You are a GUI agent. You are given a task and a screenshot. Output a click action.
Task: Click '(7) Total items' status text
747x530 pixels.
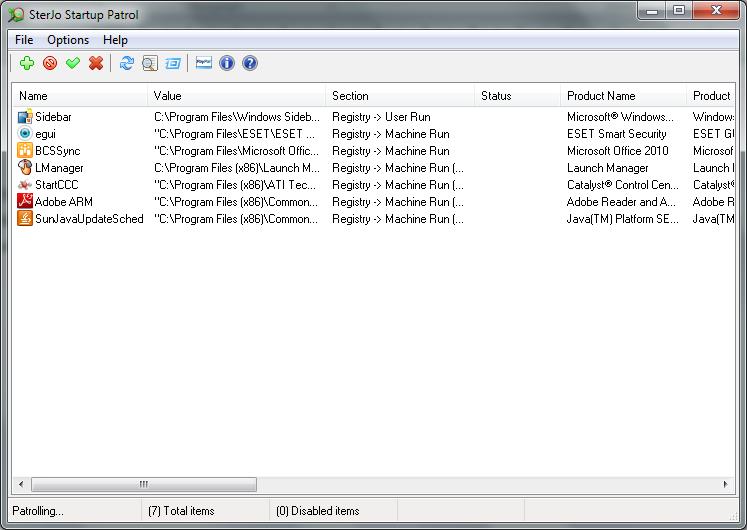coord(181,511)
